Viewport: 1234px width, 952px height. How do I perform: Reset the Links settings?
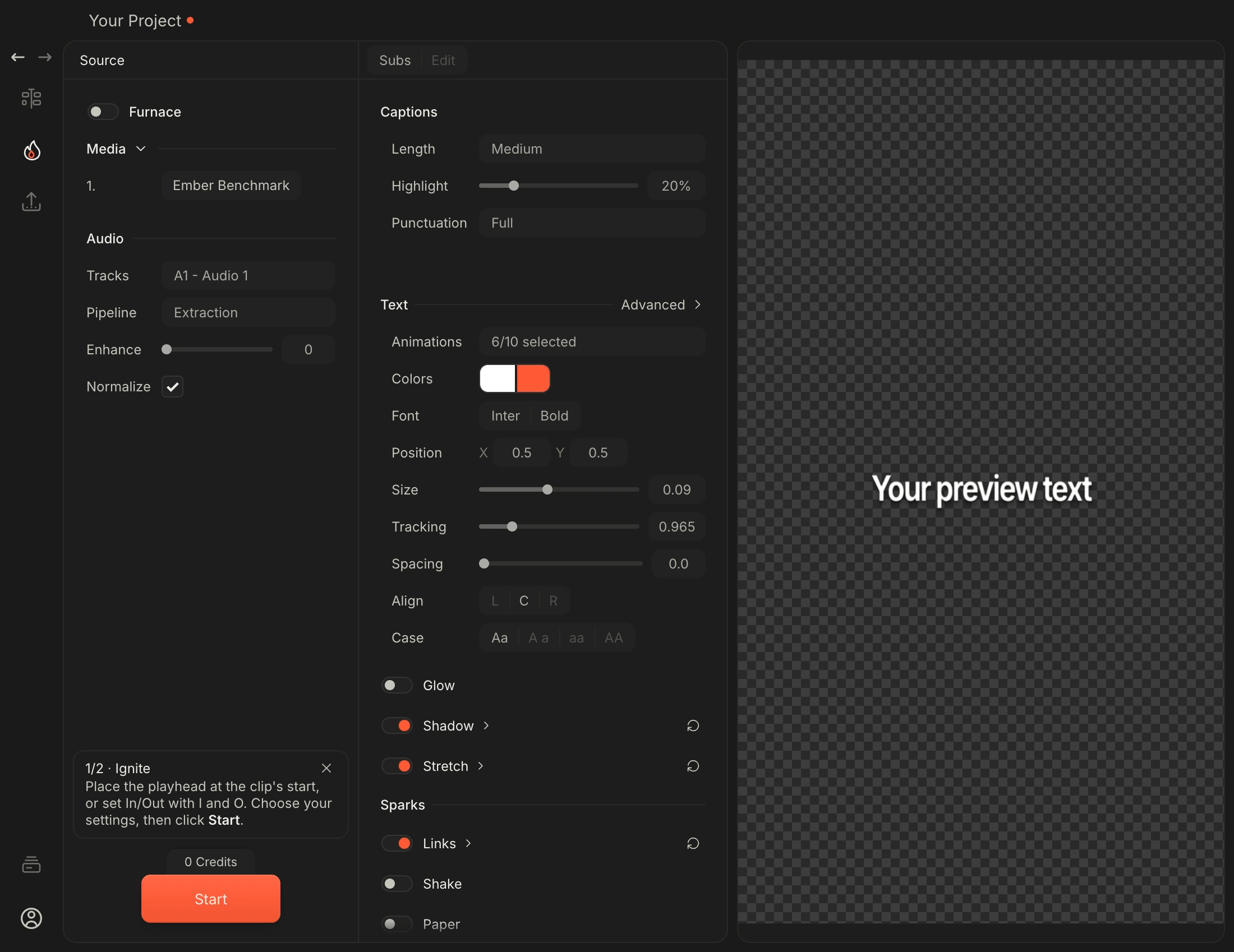click(x=693, y=844)
